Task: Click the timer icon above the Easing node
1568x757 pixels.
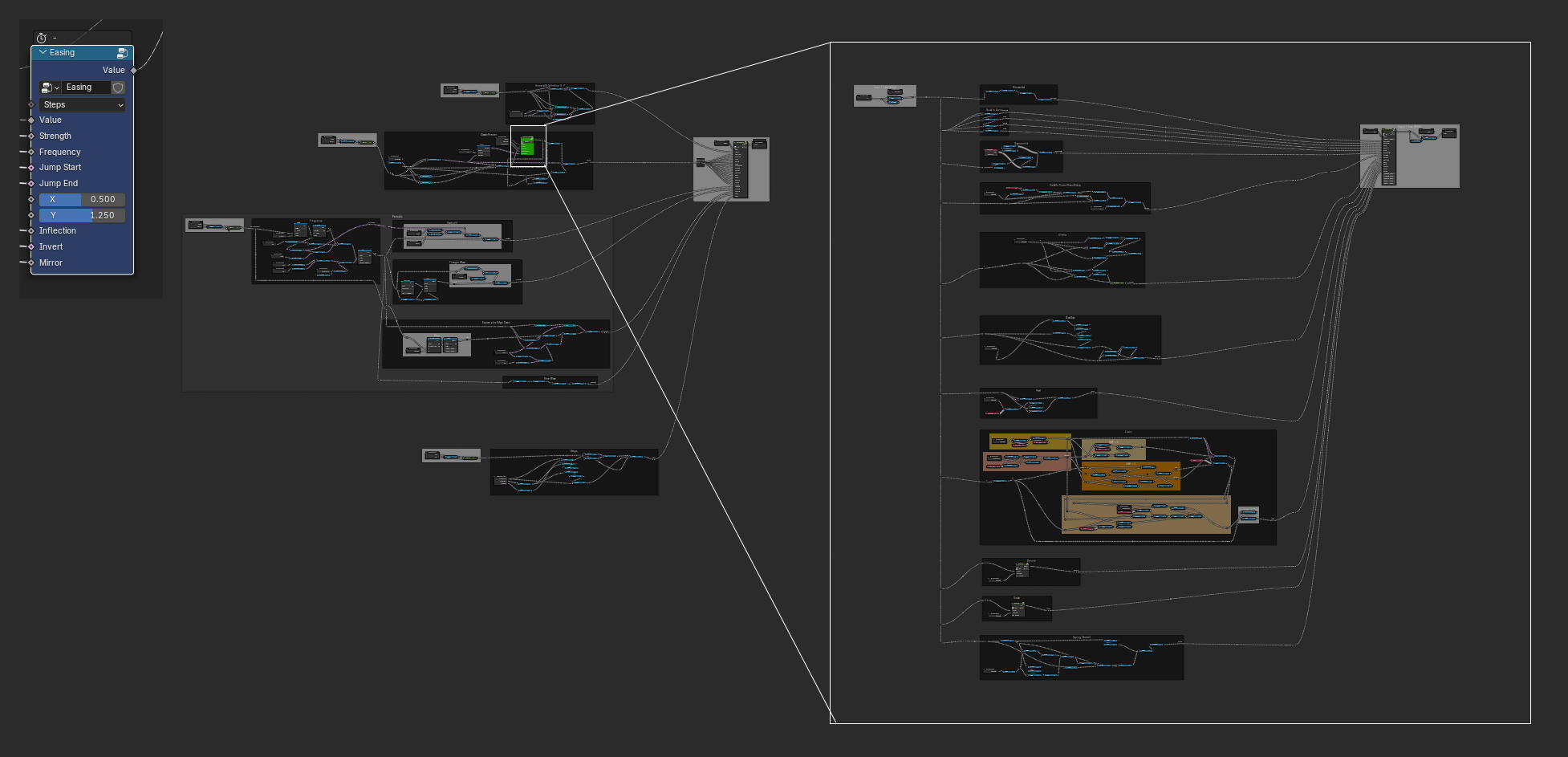Action: coord(42,38)
